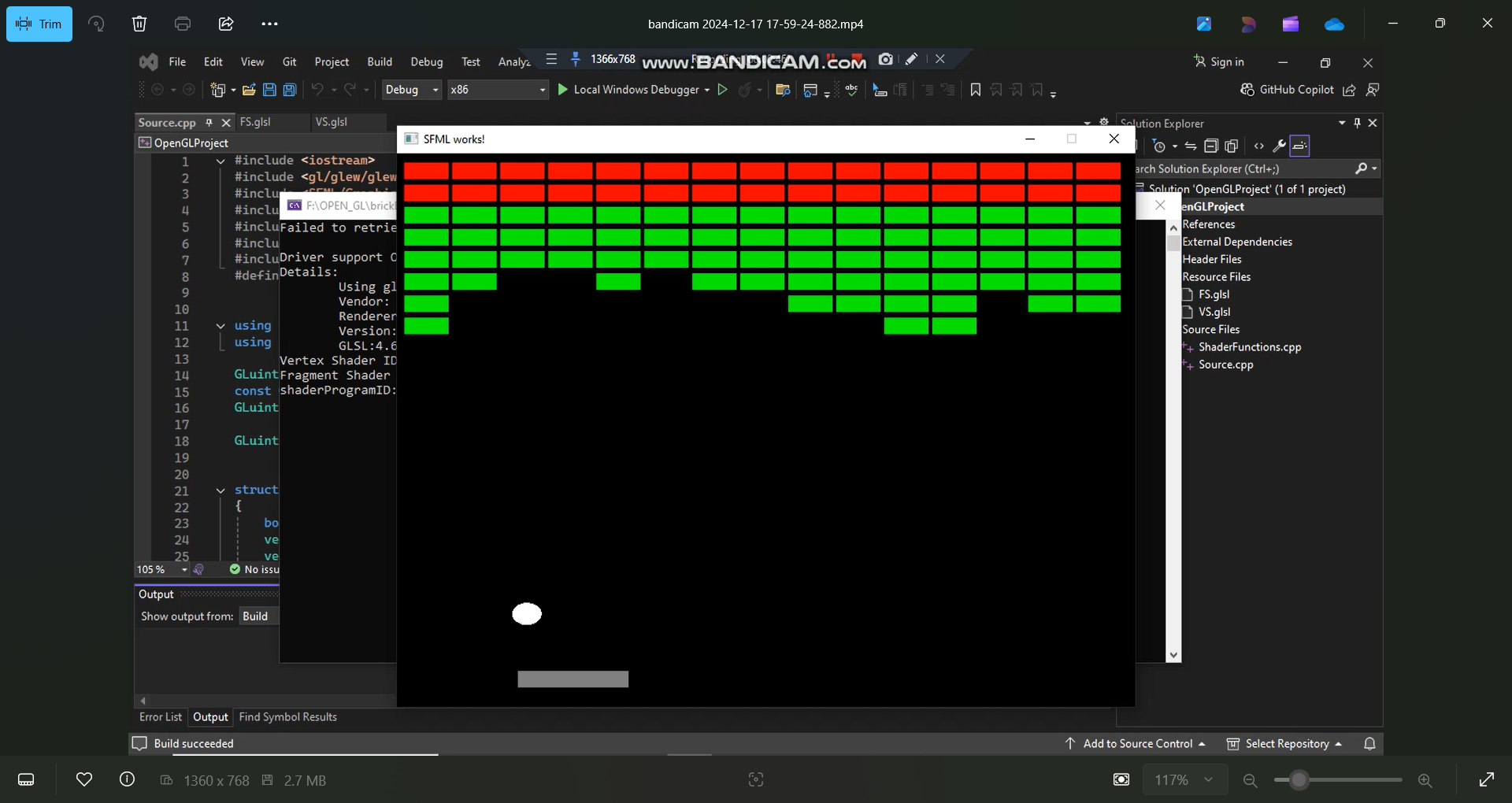Switch to the Error List tab
1512x803 pixels.
tap(160, 716)
